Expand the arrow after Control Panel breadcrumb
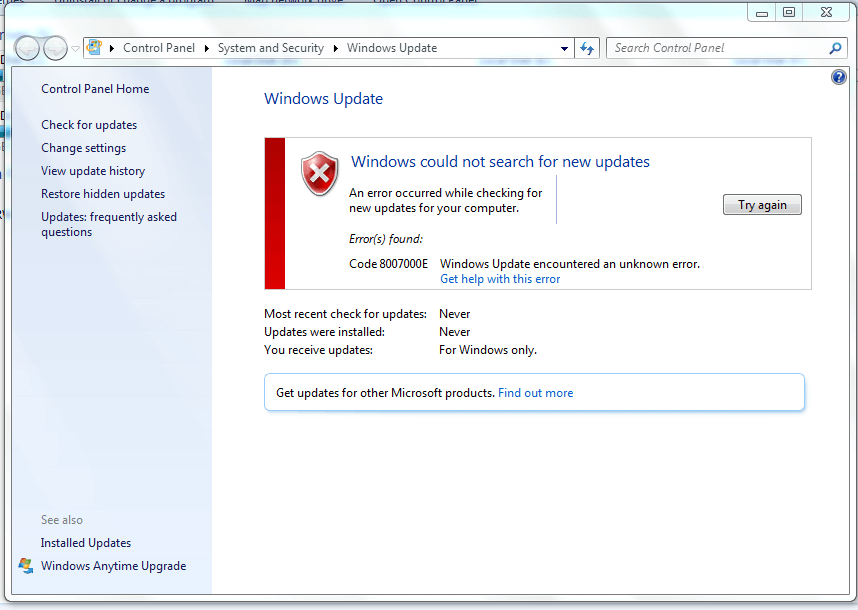This screenshot has height=610, width=858. pos(207,48)
